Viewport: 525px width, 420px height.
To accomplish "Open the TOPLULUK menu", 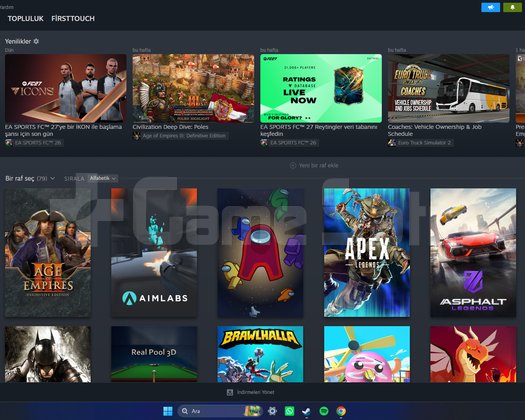I will click(x=25, y=19).
